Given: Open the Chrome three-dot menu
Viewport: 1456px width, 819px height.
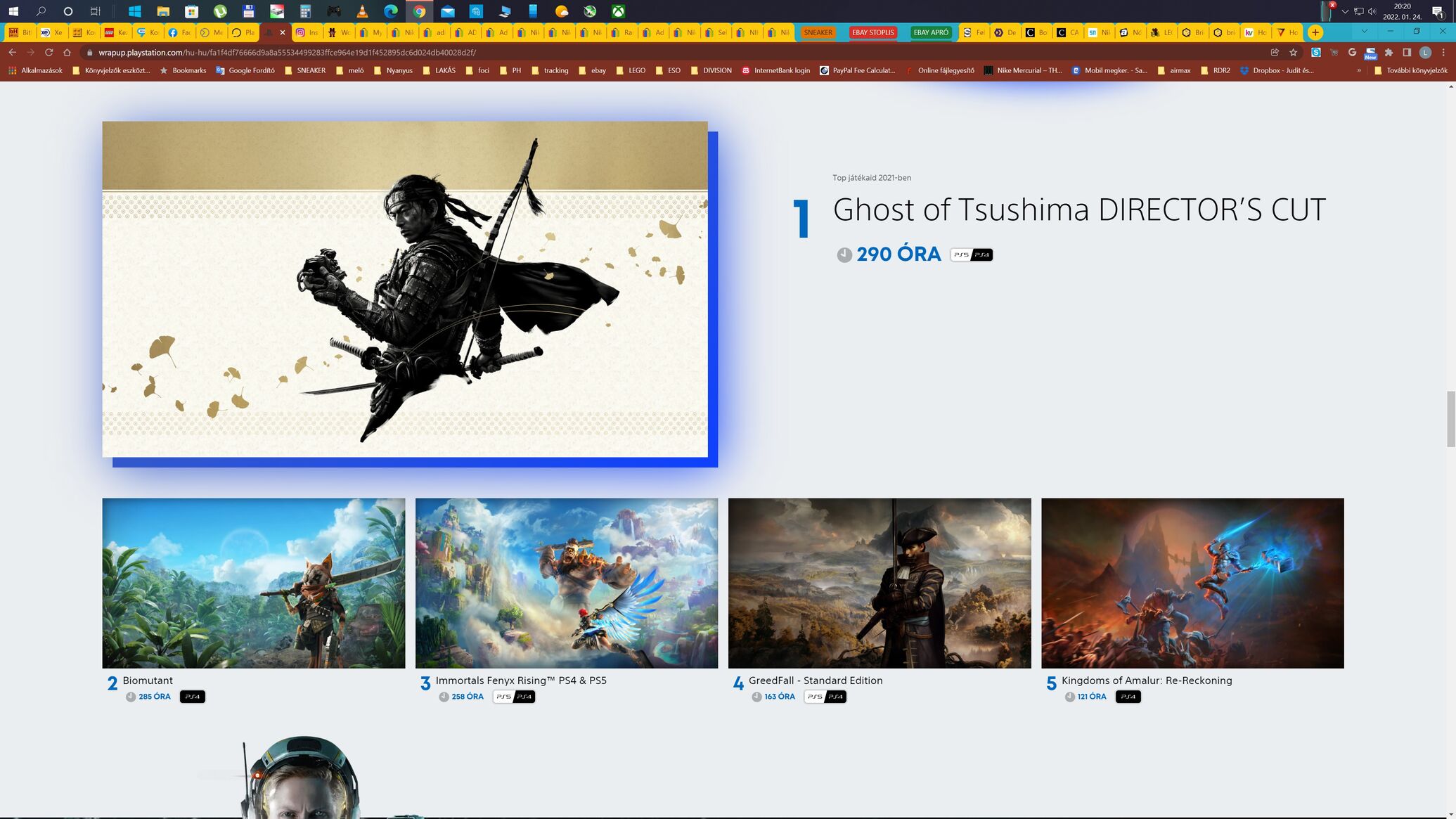Looking at the screenshot, I should [1443, 52].
